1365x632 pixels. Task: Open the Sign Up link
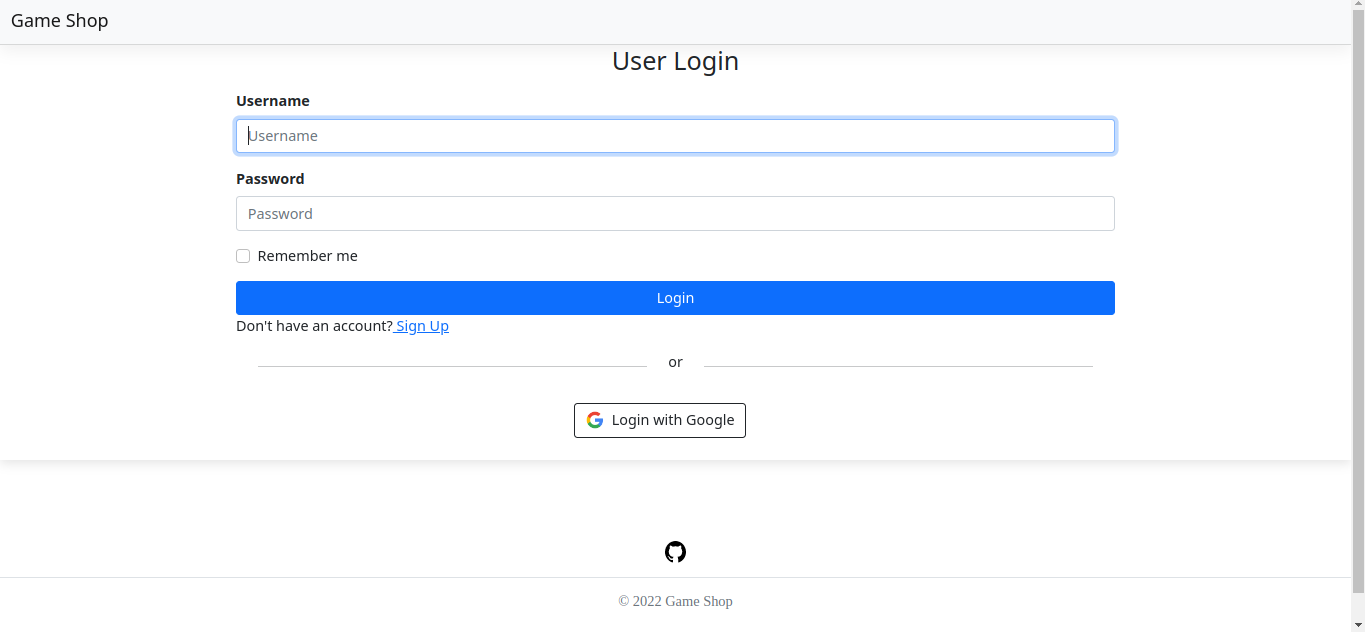click(x=422, y=326)
